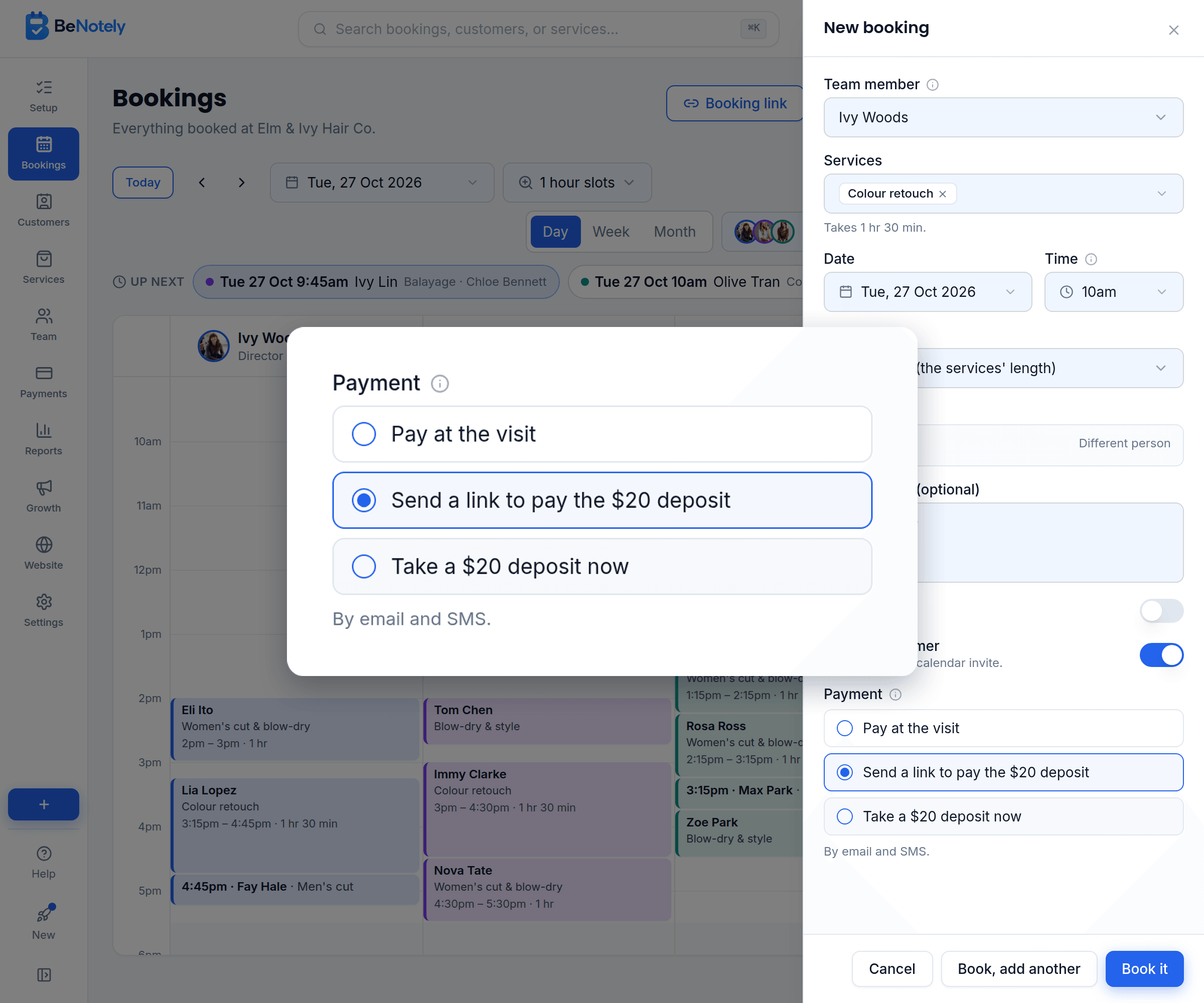Viewport: 1204px width, 1003px height.
Task: Turn on the switched-off toggle above the calendar invite toggle
Action: tap(1161, 611)
